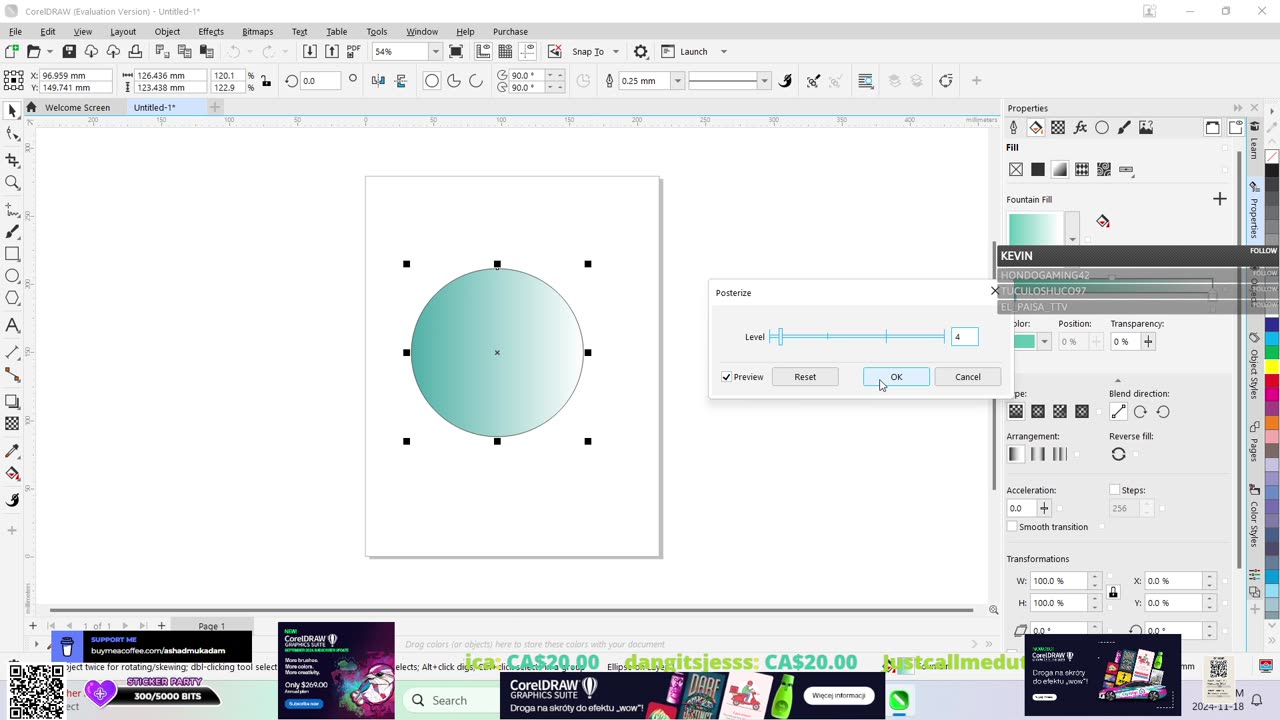This screenshot has height=720, width=1280.
Task: Click the Export icon
Action: click(x=332, y=51)
